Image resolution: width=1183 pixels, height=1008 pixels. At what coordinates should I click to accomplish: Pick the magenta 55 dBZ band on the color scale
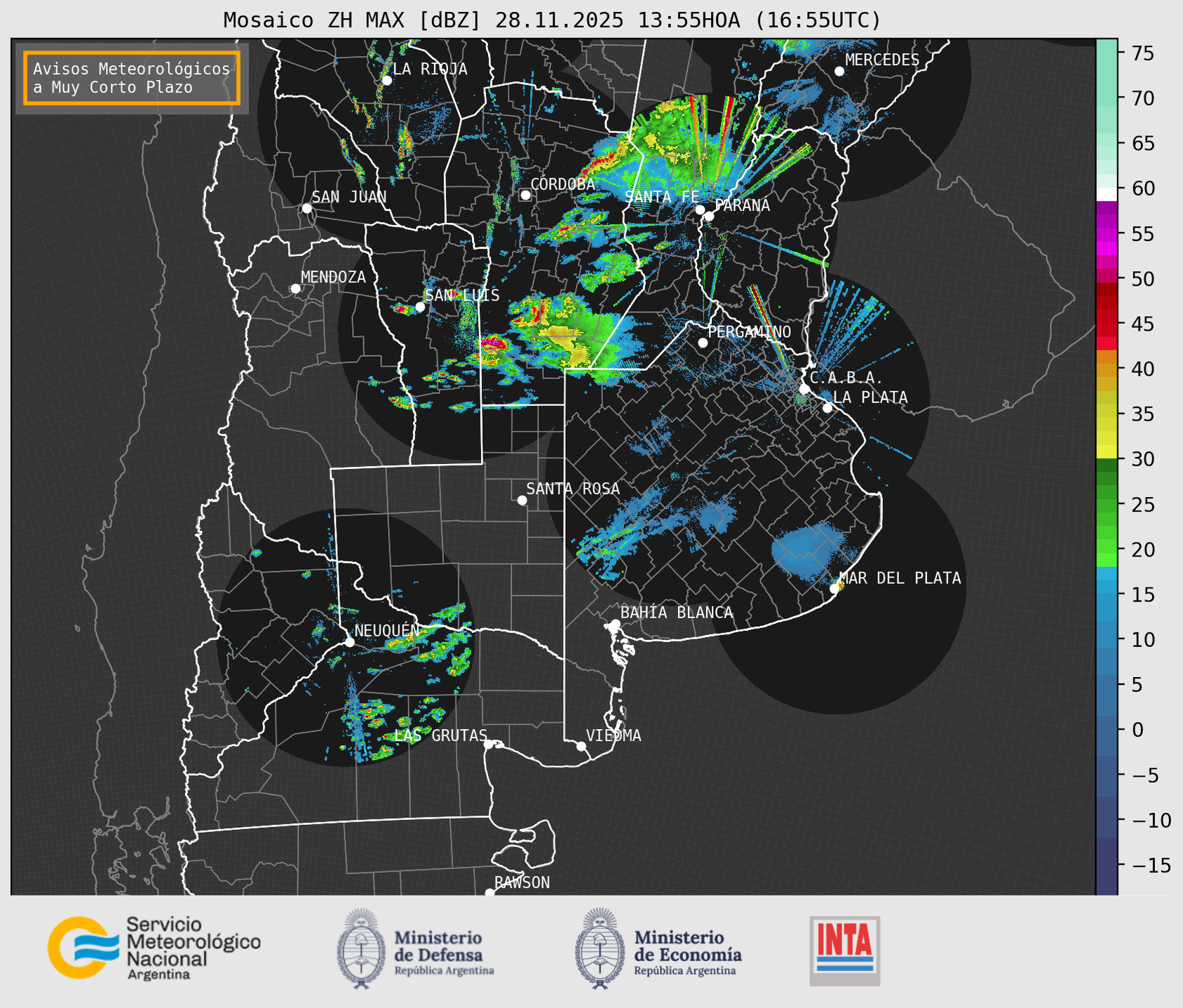[x=1107, y=233]
